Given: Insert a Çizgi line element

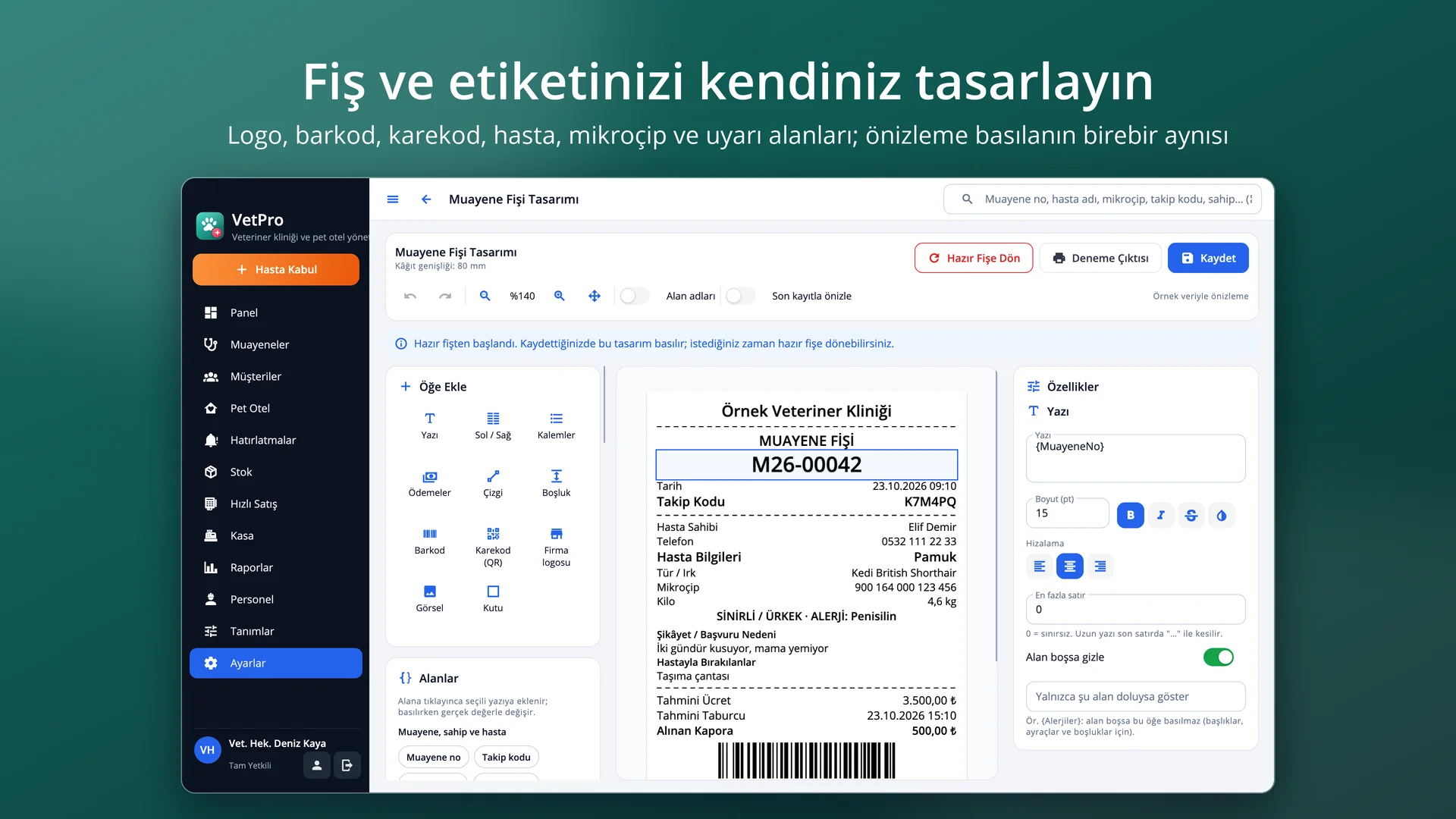Looking at the screenshot, I should pos(493,483).
